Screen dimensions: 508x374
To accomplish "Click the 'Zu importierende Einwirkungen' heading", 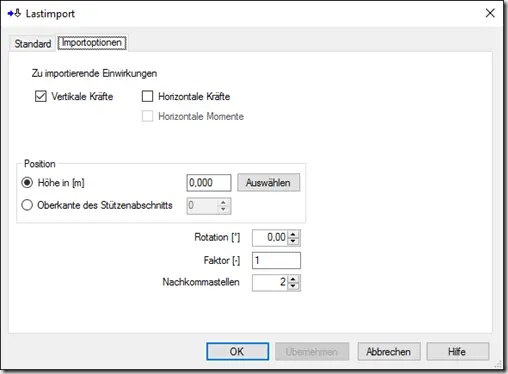I will (94, 73).
